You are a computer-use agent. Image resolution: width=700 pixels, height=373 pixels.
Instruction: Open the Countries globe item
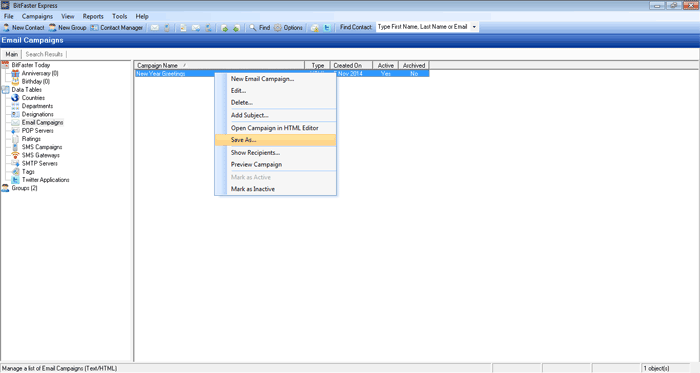pos(28,98)
